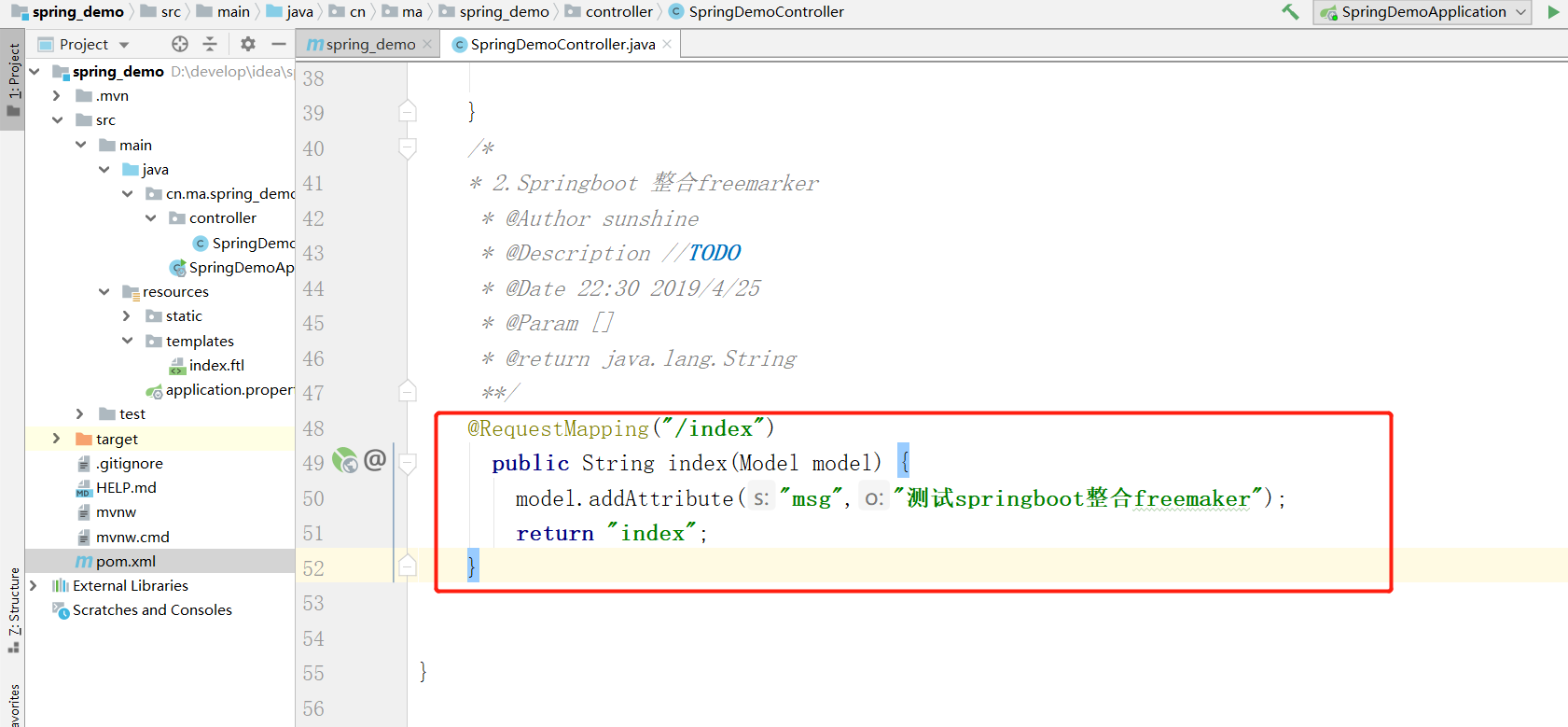Collapse the templates folder

[x=127, y=341]
